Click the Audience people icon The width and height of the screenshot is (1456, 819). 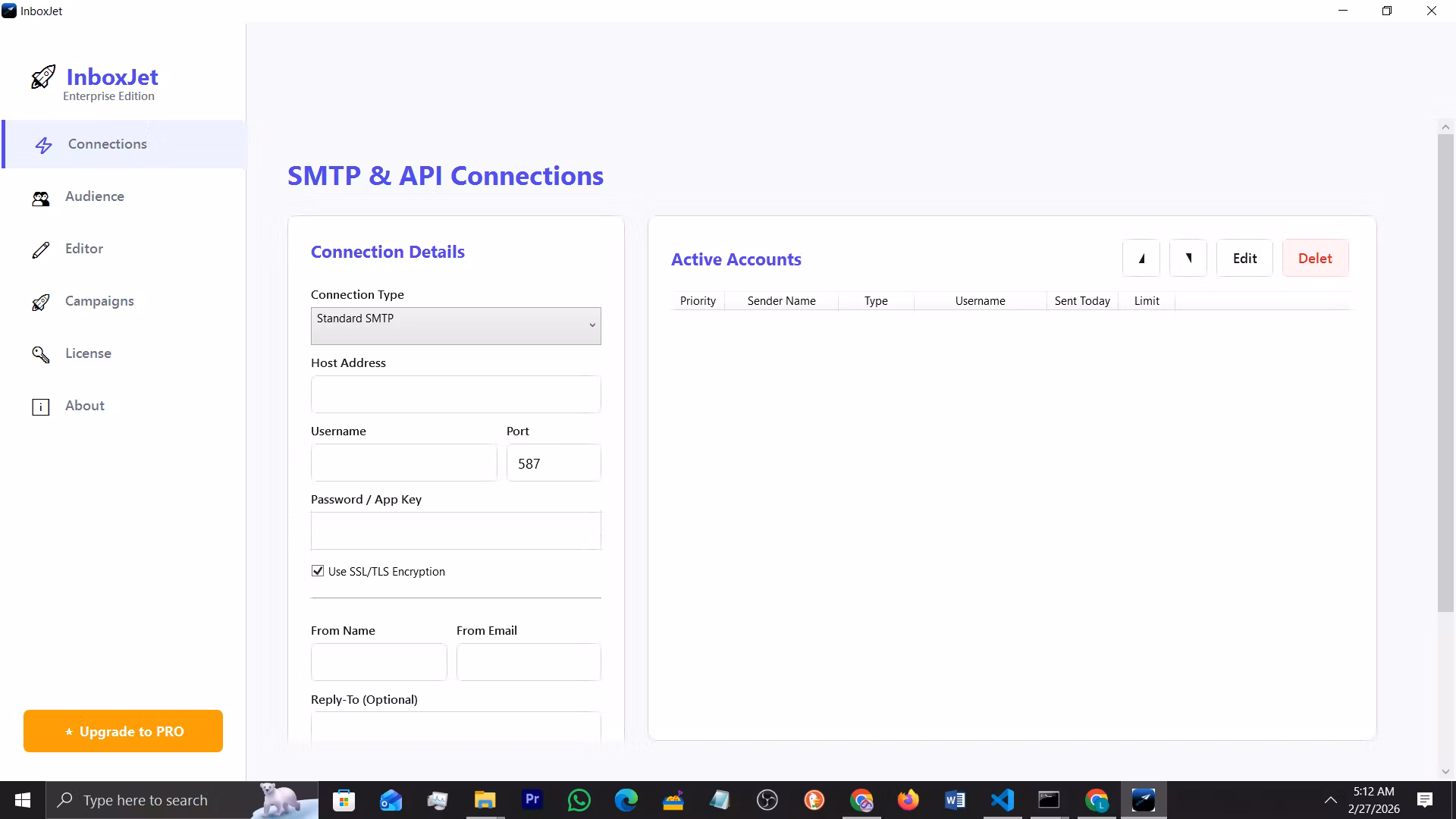(41, 198)
